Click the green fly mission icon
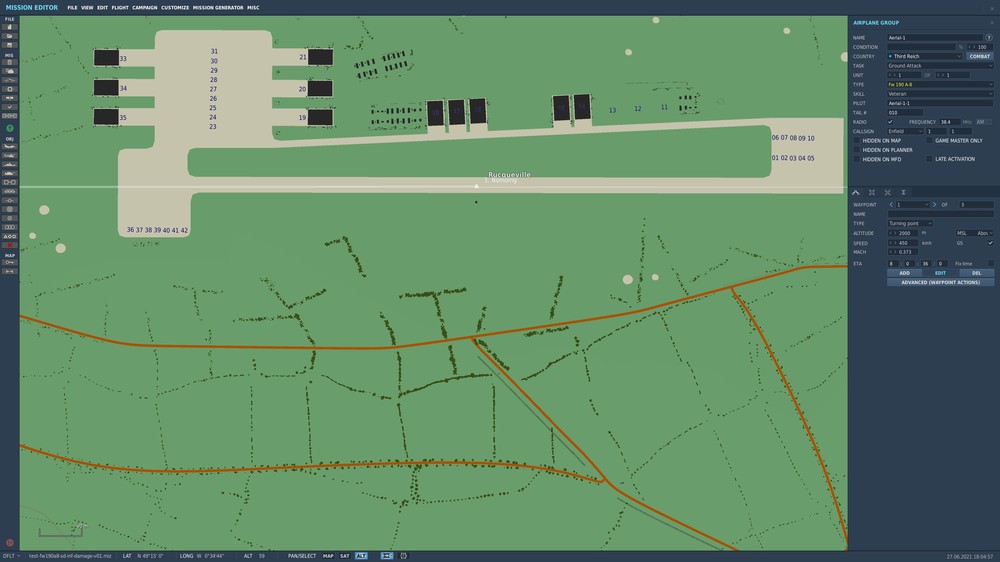 [10, 128]
